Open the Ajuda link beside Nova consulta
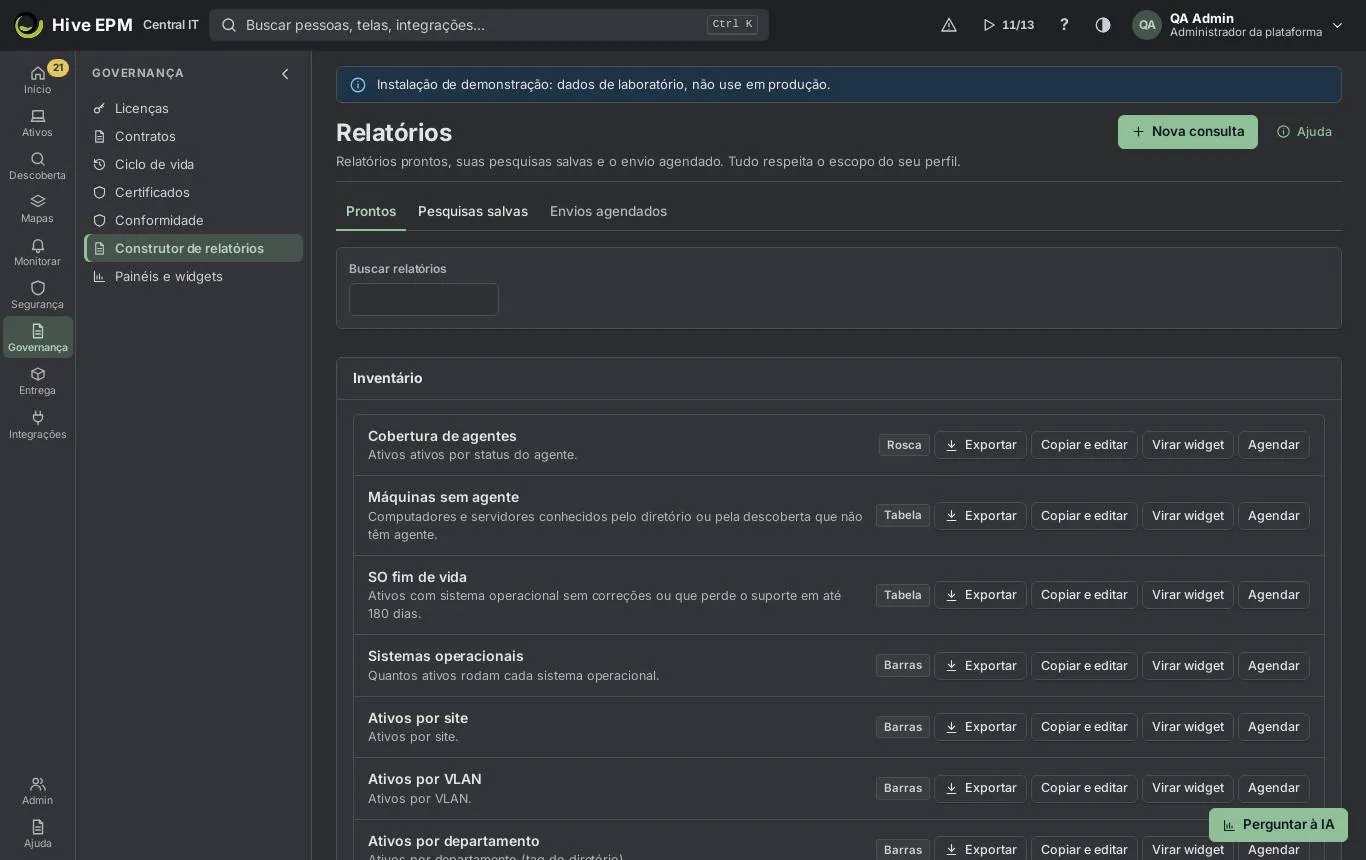Screen dimensions: 1366x860 point(1304,132)
